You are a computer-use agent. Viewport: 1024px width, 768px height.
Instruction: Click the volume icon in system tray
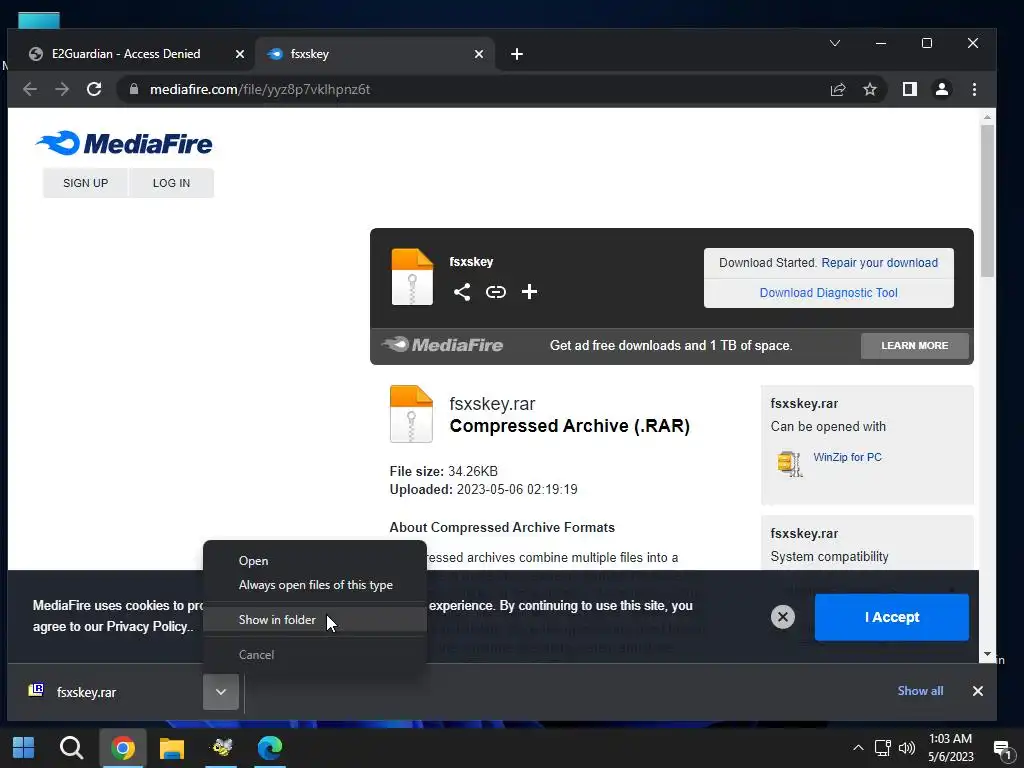pyautogui.click(x=906, y=748)
